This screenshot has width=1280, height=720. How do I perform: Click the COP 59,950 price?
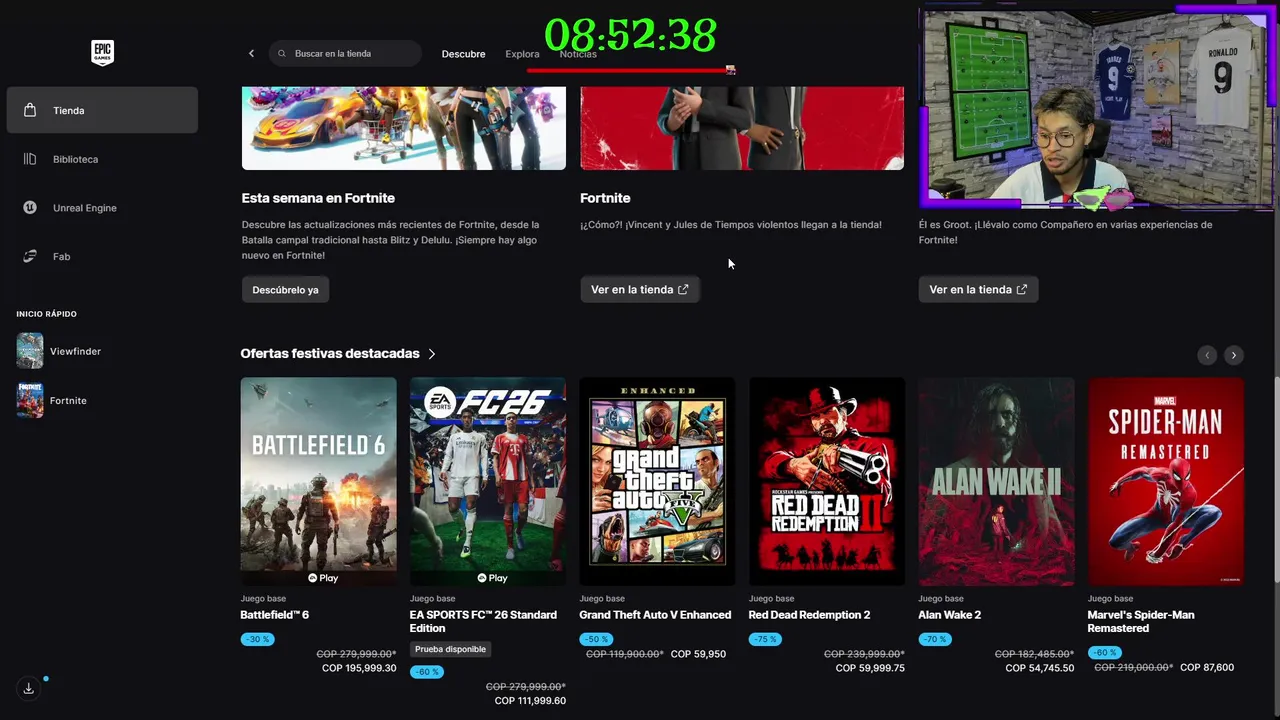click(x=698, y=654)
